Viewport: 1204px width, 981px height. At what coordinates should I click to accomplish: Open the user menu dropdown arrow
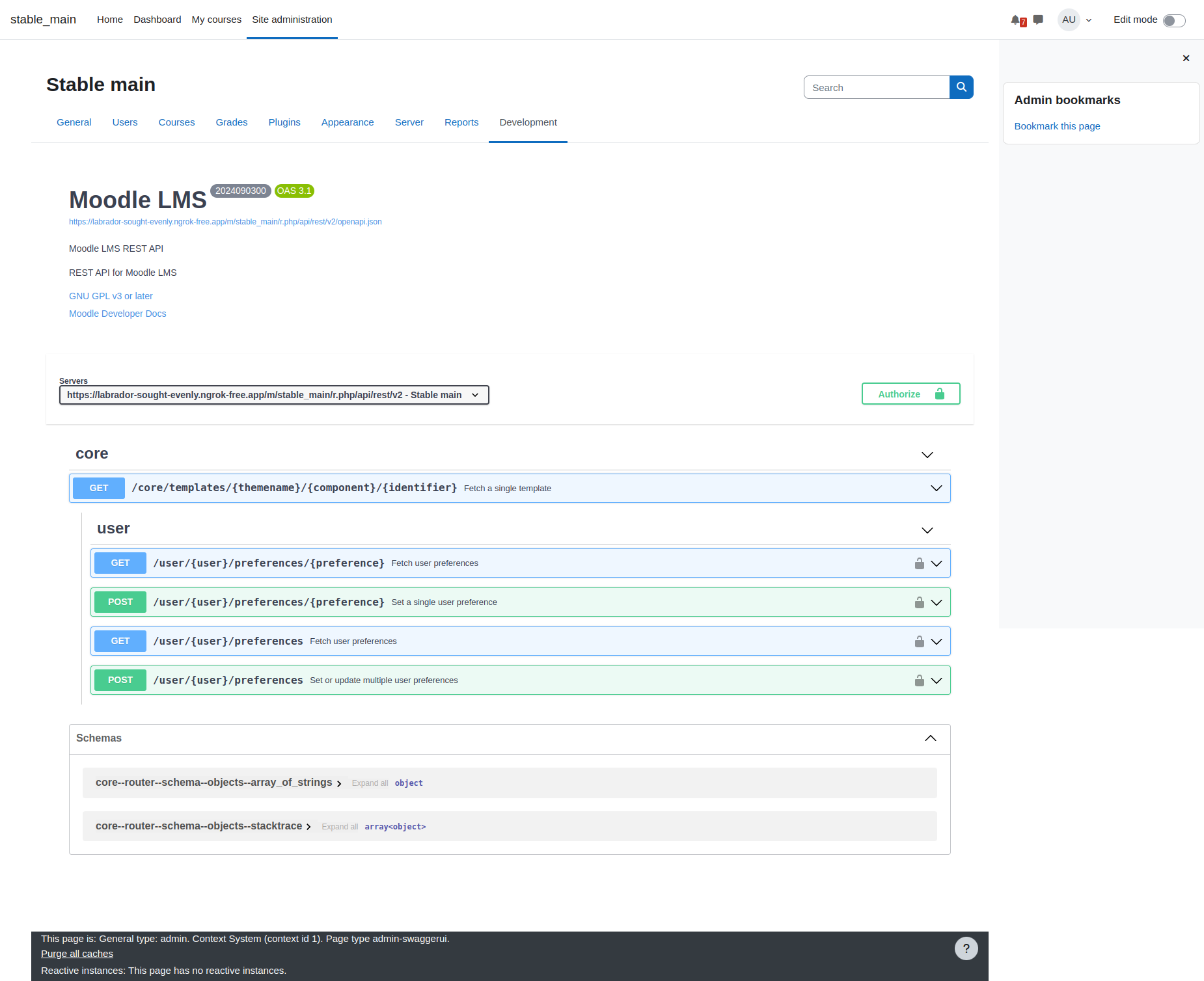pyautogui.click(x=1089, y=20)
